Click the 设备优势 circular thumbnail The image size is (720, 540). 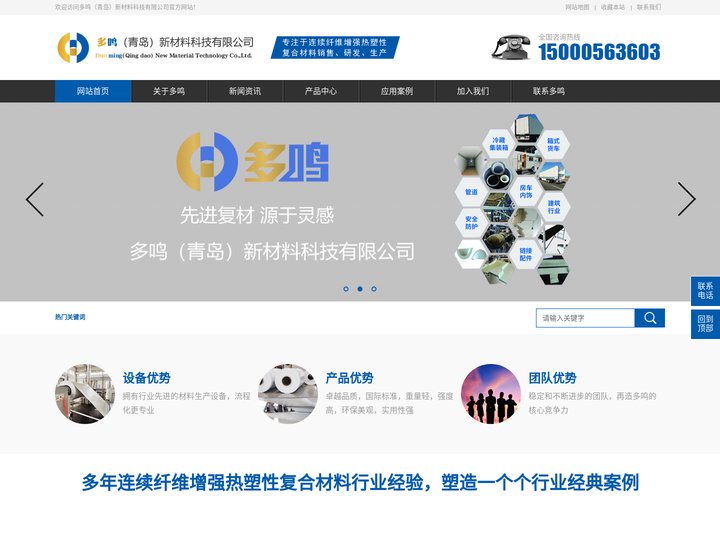click(85, 394)
